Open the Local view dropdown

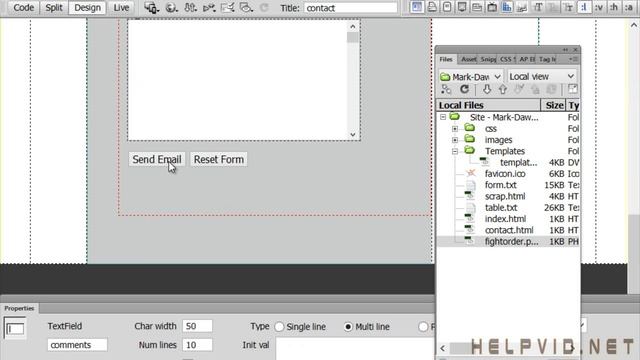click(542, 76)
